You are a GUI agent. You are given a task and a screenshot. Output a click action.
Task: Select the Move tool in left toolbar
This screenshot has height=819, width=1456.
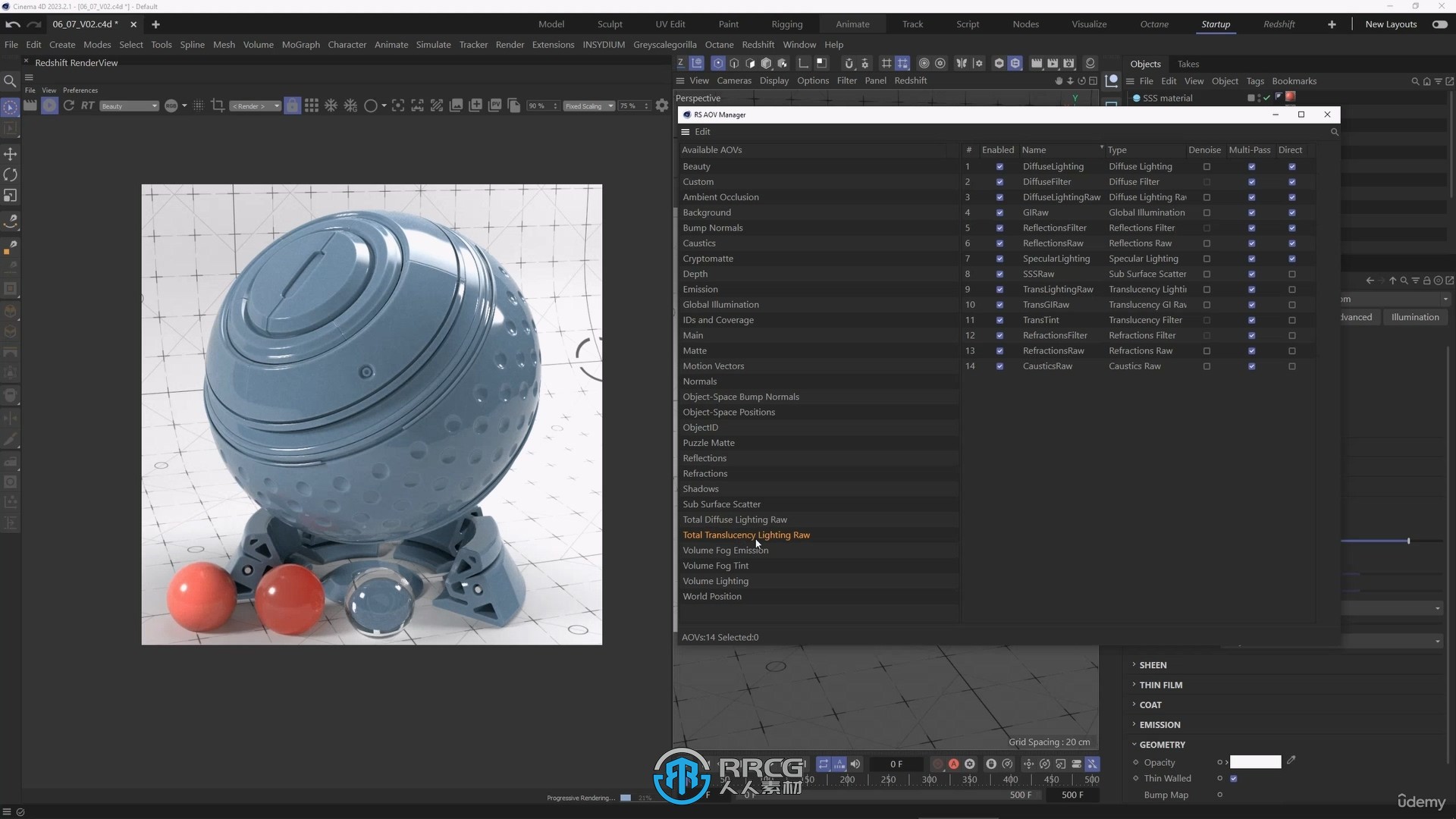pyautogui.click(x=11, y=154)
